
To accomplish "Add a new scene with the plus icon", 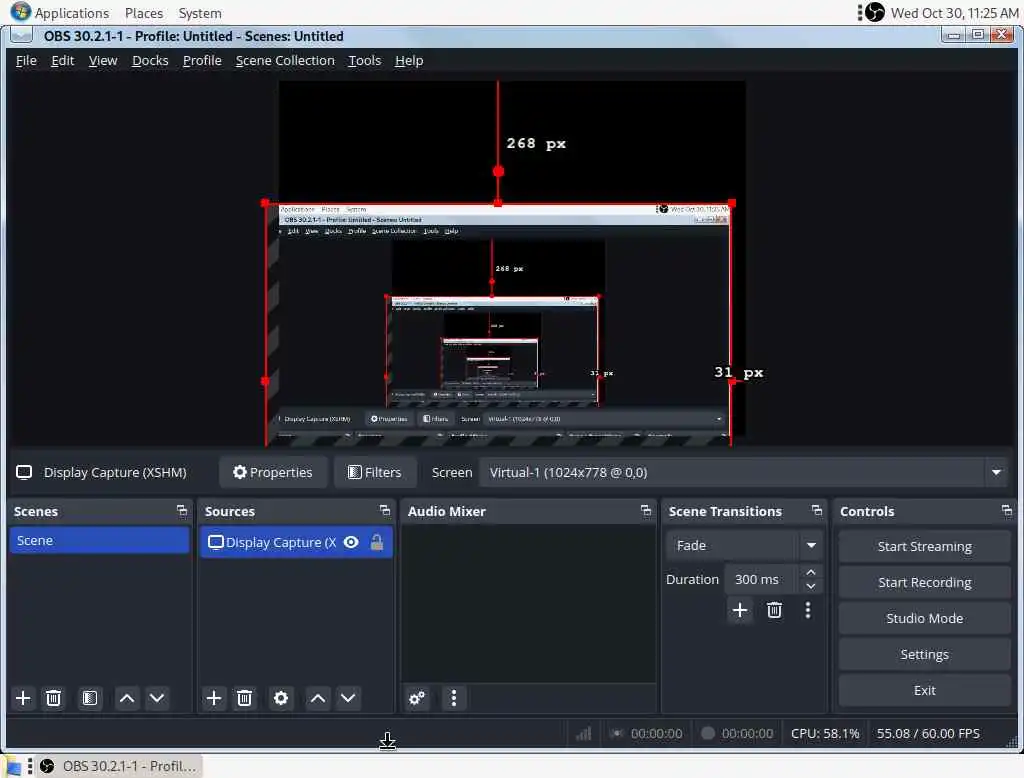I will coord(23,698).
